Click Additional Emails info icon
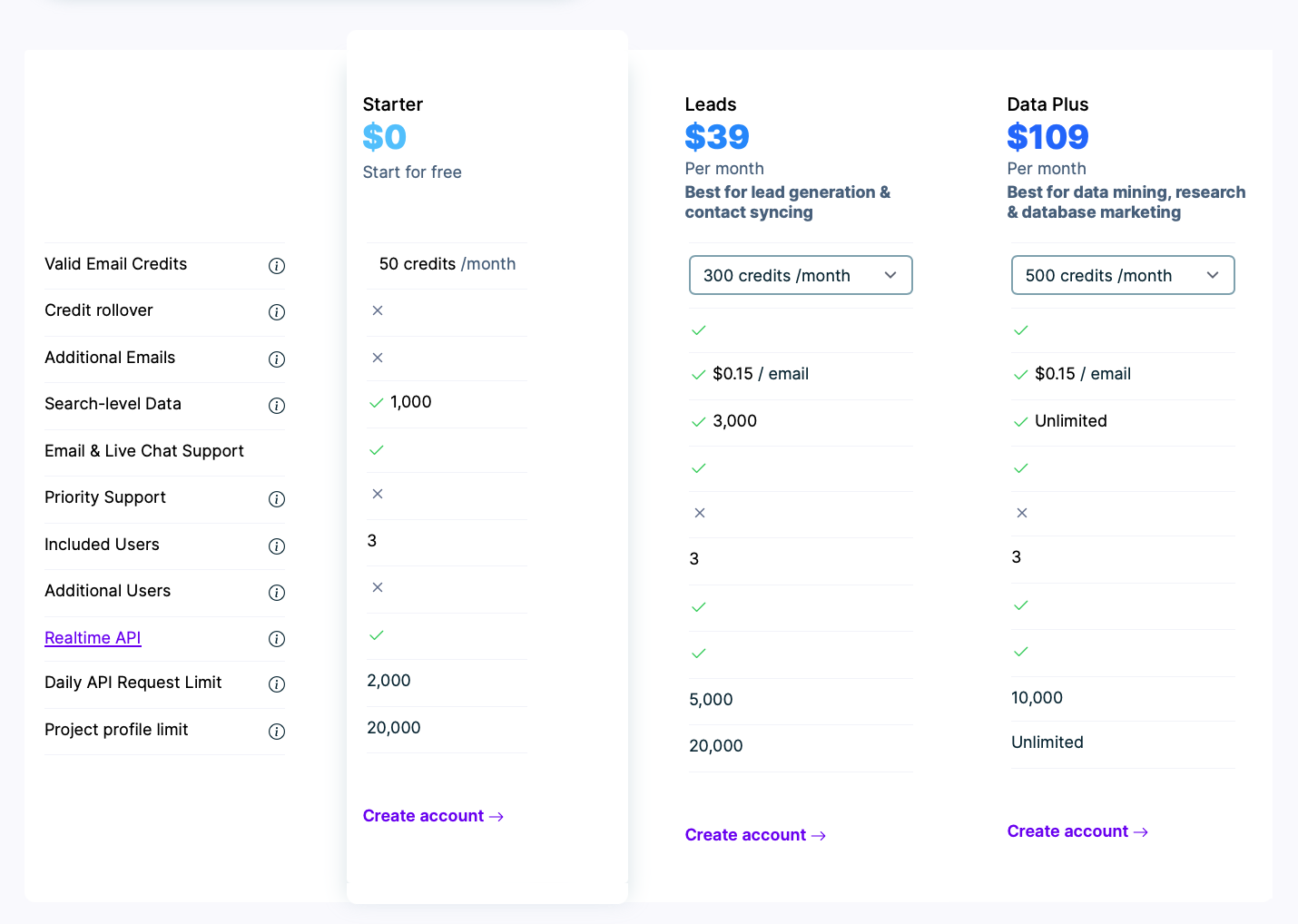The height and width of the screenshot is (924, 1298). (277, 359)
